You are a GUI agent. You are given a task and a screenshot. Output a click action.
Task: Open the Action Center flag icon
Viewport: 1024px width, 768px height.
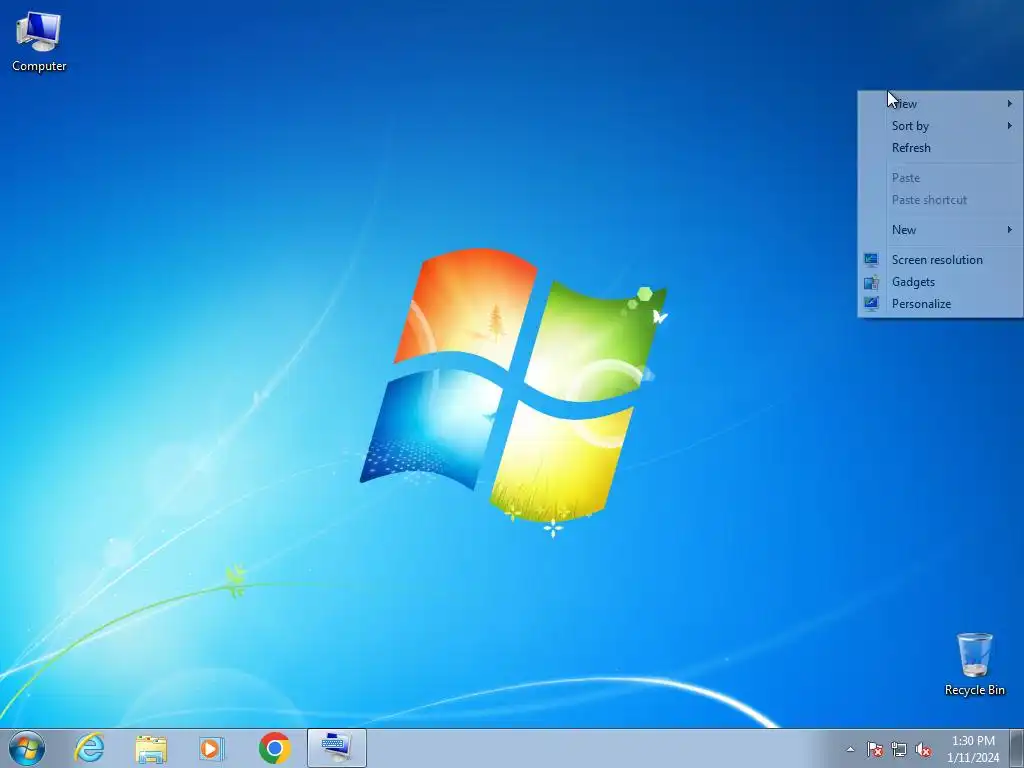[875, 749]
